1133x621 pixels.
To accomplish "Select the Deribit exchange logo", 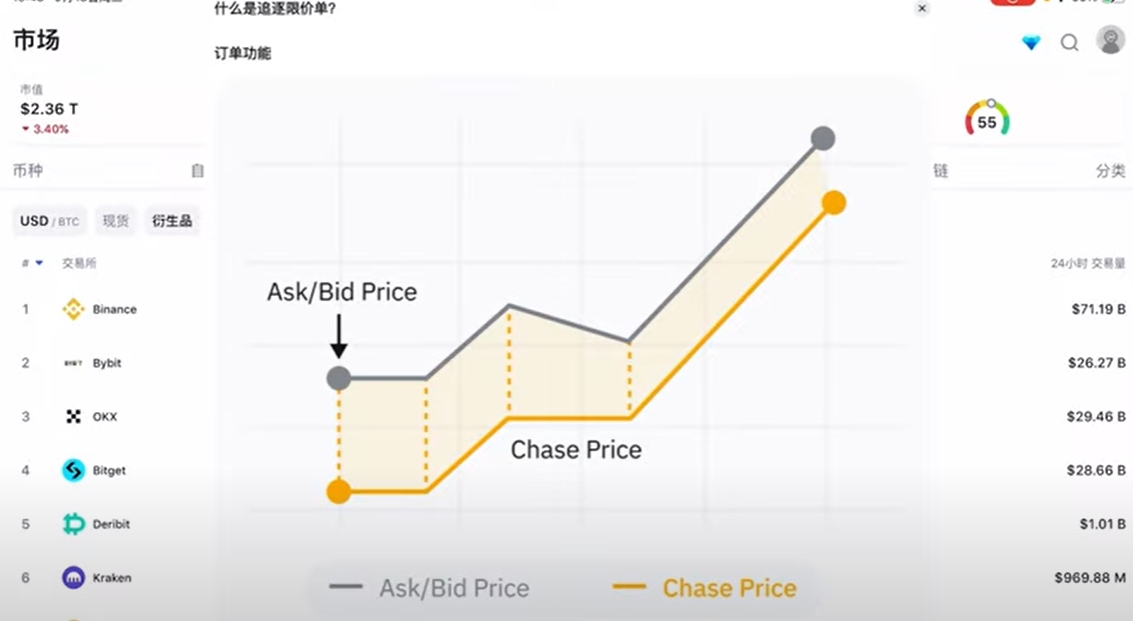I will pos(73,523).
